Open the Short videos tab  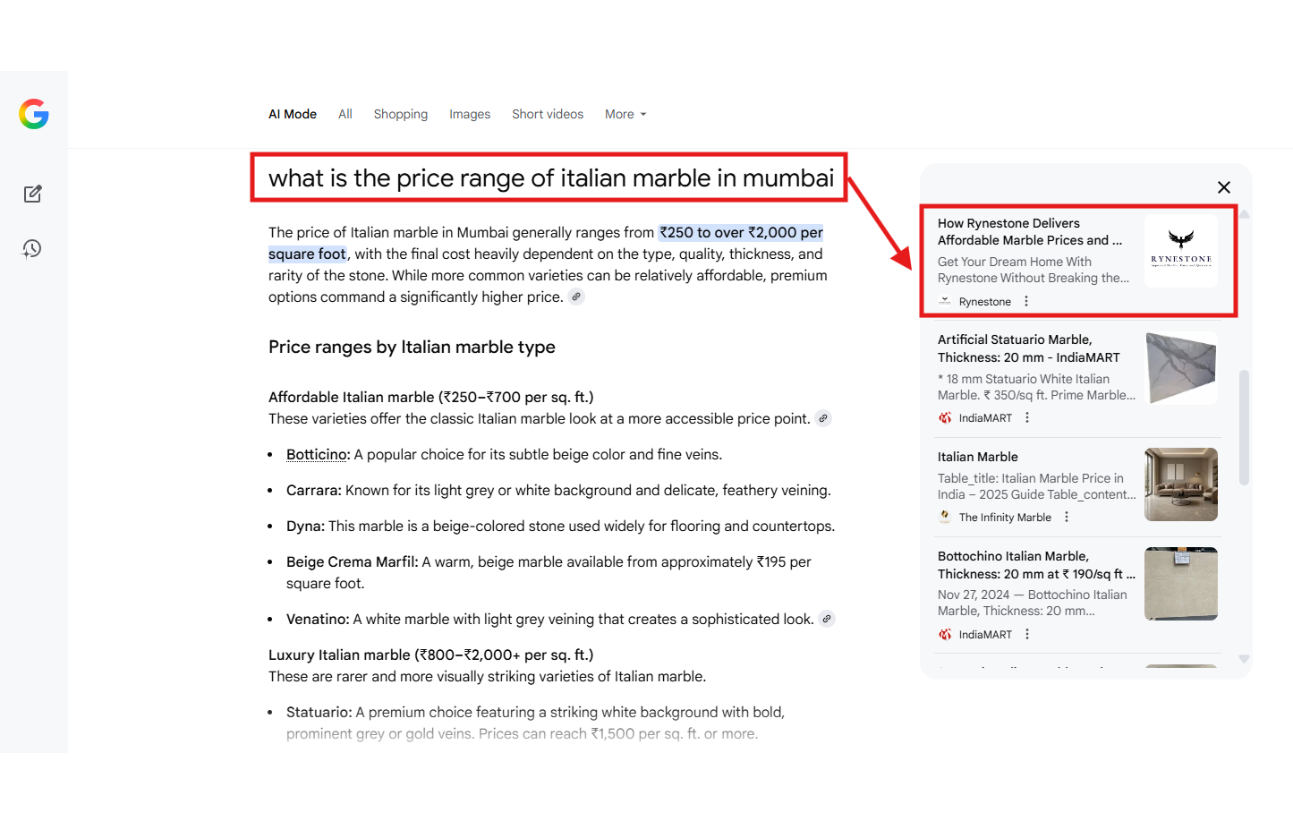547,115
